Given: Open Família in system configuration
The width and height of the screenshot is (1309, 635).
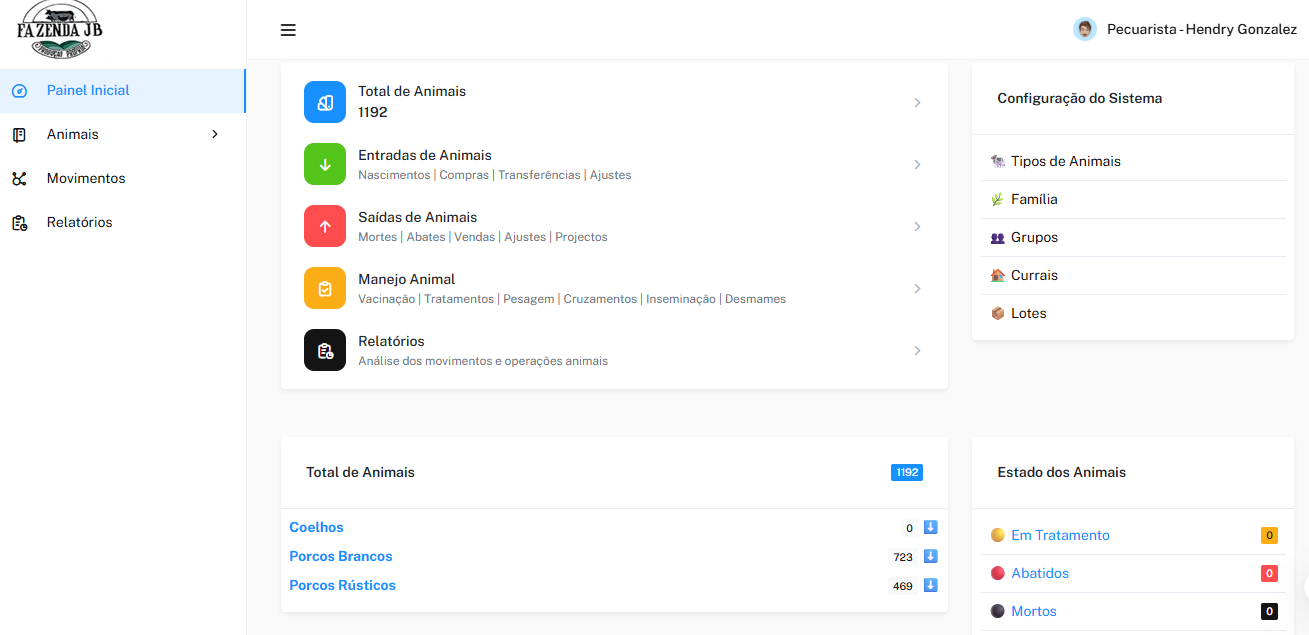Looking at the screenshot, I should (1034, 199).
